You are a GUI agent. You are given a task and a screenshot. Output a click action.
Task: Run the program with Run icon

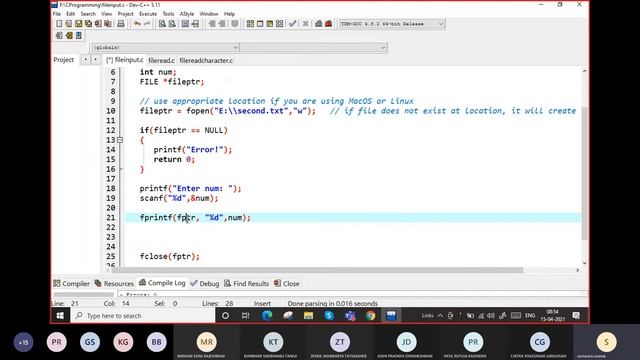coord(260,24)
